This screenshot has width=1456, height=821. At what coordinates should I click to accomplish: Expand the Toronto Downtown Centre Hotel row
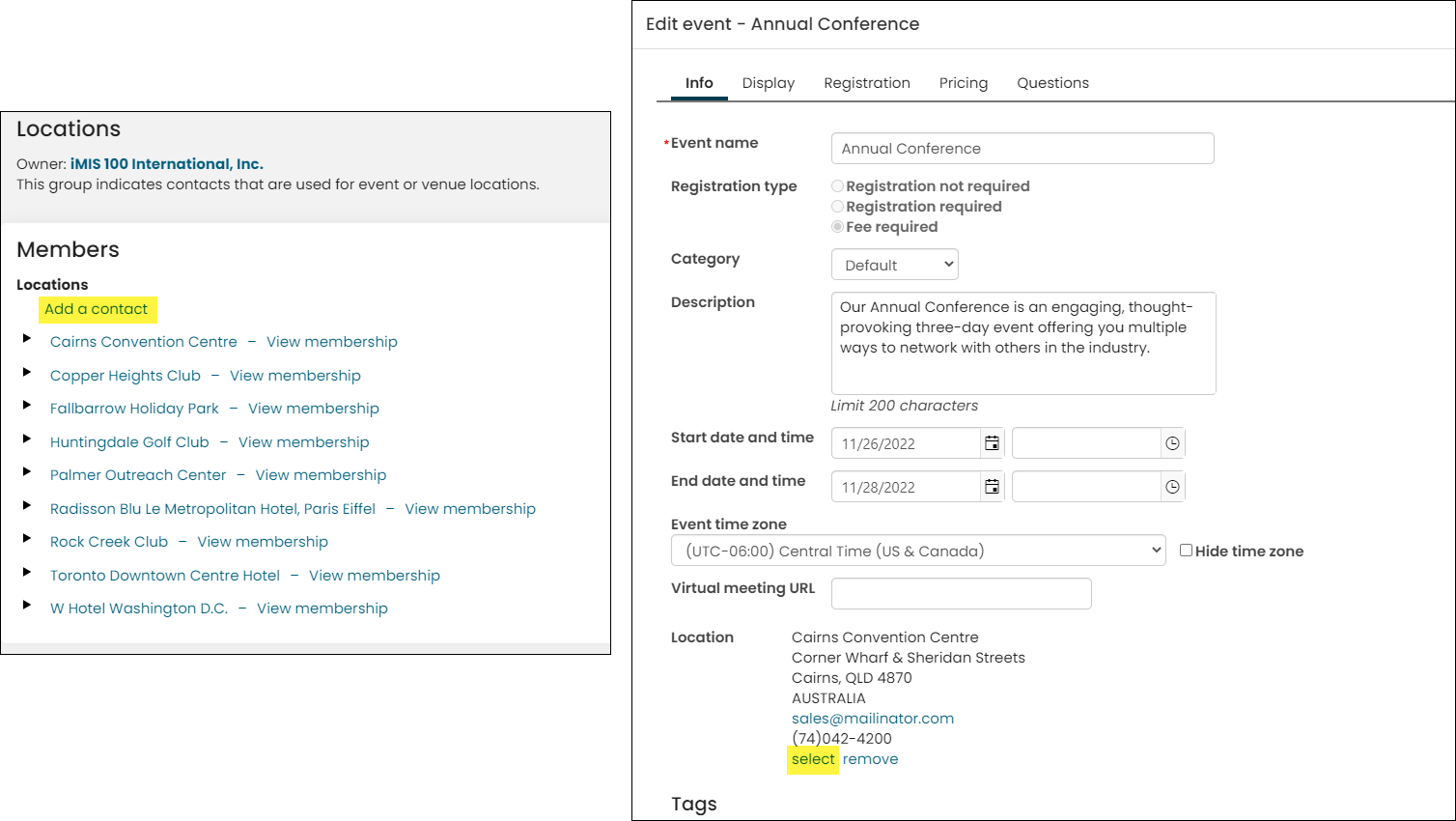pyautogui.click(x=27, y=572)
